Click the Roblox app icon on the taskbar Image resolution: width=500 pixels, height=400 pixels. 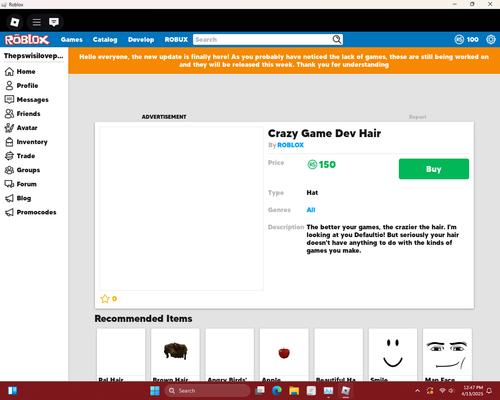tap(346, 391)
